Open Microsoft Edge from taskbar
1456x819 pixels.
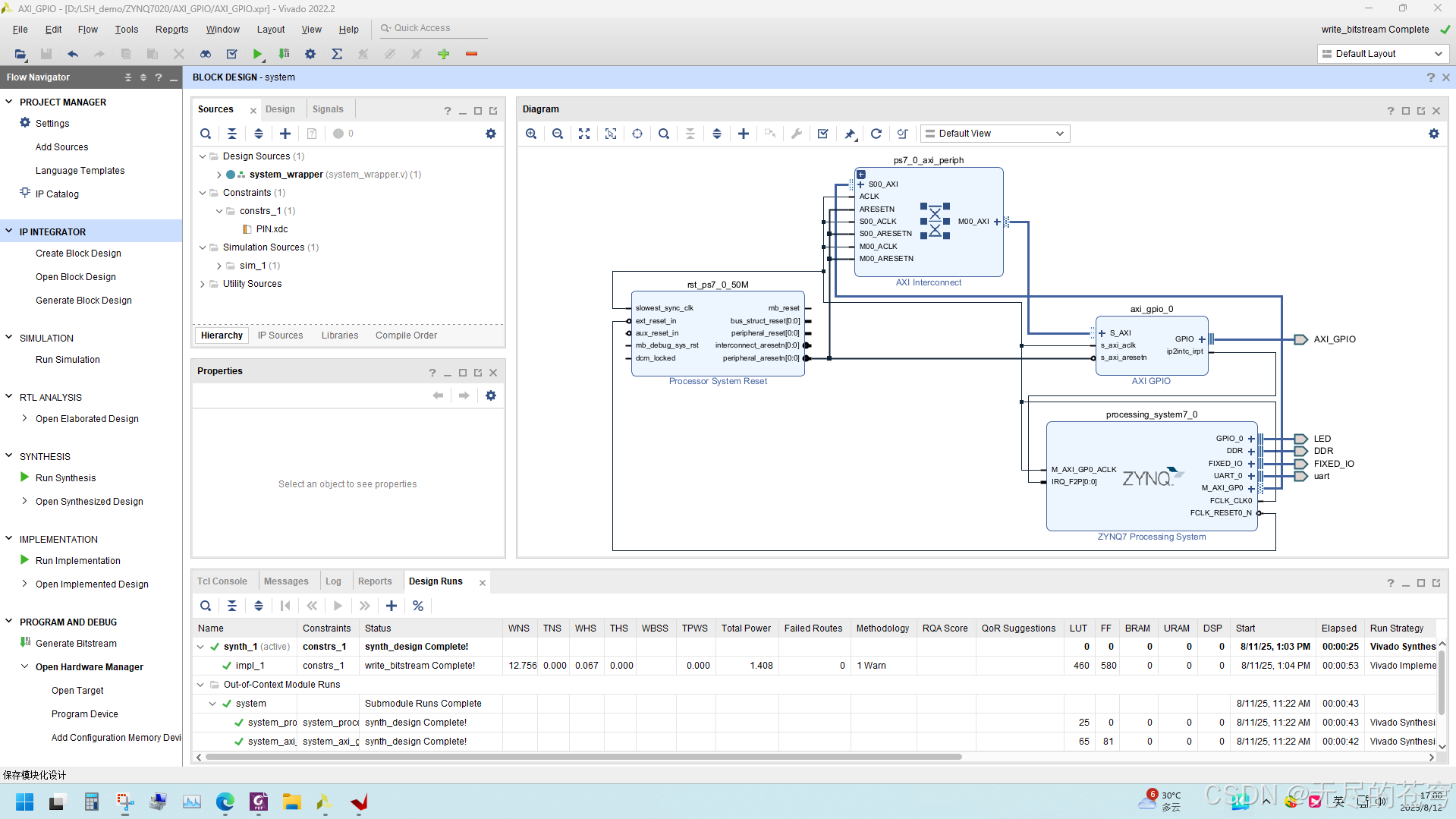pos(225,802)
